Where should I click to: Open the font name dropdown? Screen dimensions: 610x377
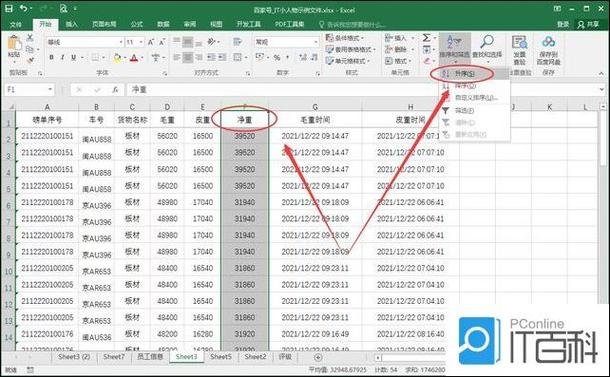coord(121,42)
